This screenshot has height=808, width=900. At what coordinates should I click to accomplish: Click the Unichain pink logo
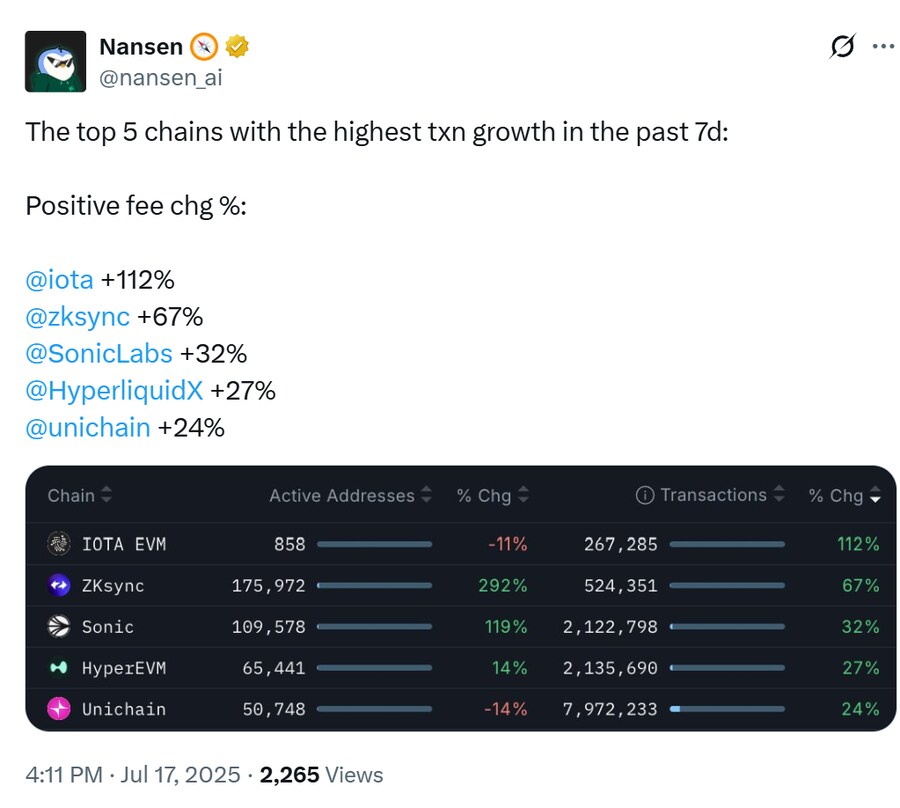[60, 708]
